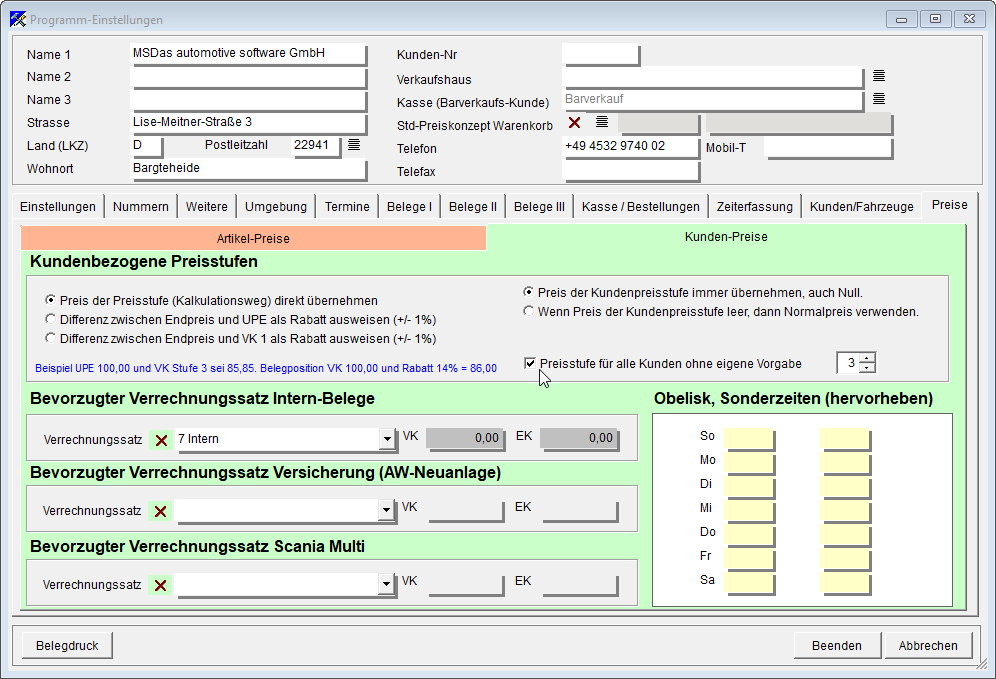
Task: Click the Kasse Barverkauf input field
Action: (x=713, y=100)
